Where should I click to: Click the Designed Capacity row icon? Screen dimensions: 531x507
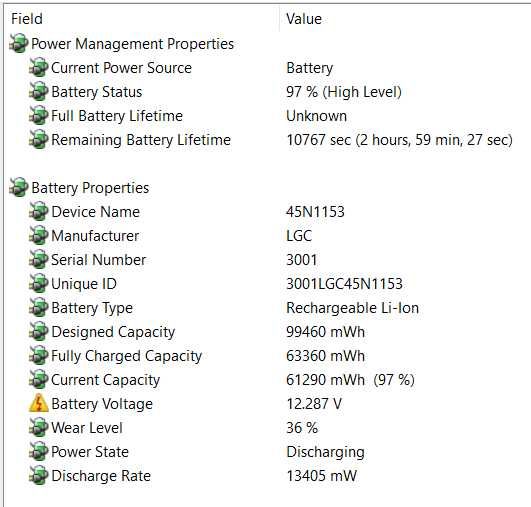point(38,332)
